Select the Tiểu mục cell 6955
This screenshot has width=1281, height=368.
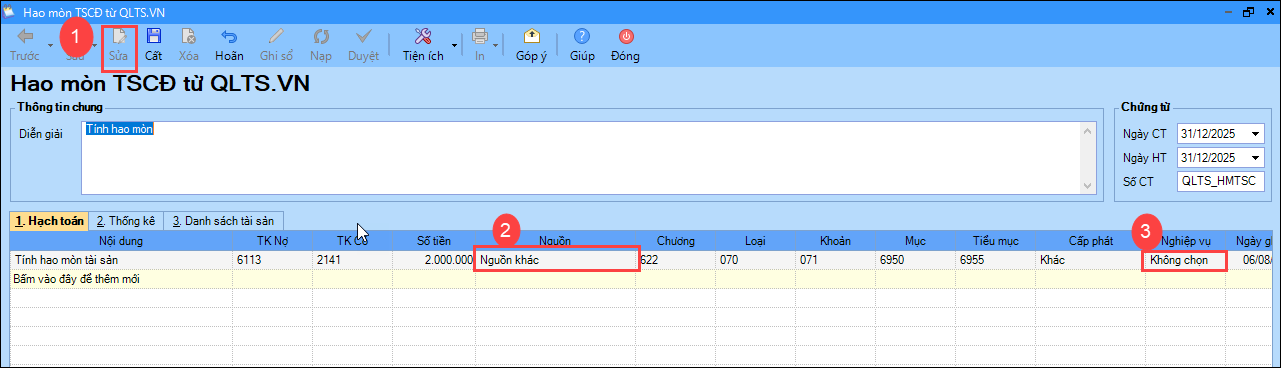(x=995, y=260)
